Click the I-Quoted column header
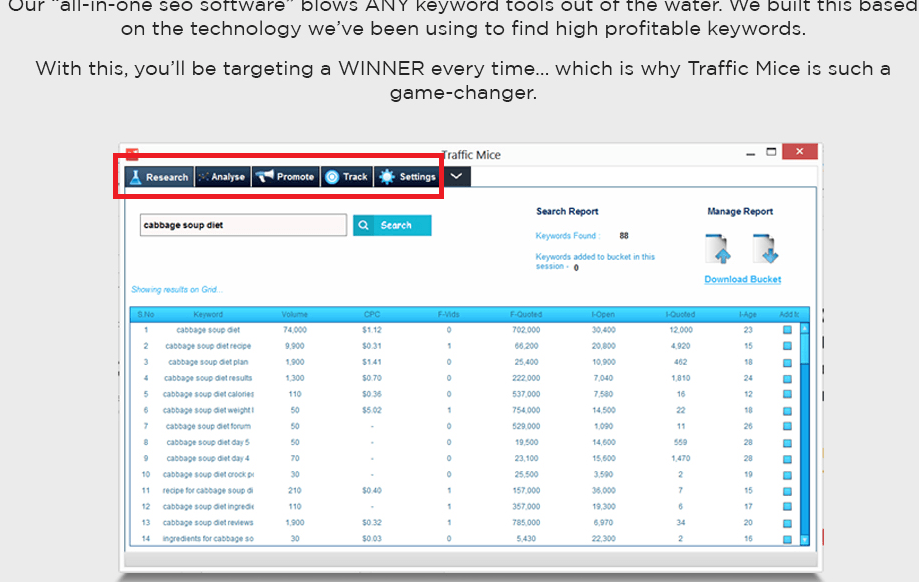Image resolution: width=919 pixels, height=582 pixels. coord(680,315)
